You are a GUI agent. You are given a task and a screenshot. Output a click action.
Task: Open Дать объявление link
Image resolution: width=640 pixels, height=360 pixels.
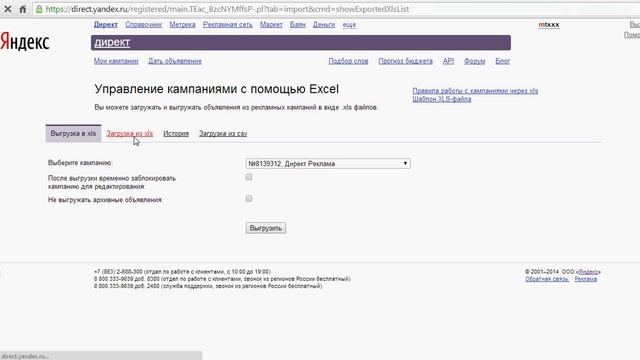[x=175, y=61]
